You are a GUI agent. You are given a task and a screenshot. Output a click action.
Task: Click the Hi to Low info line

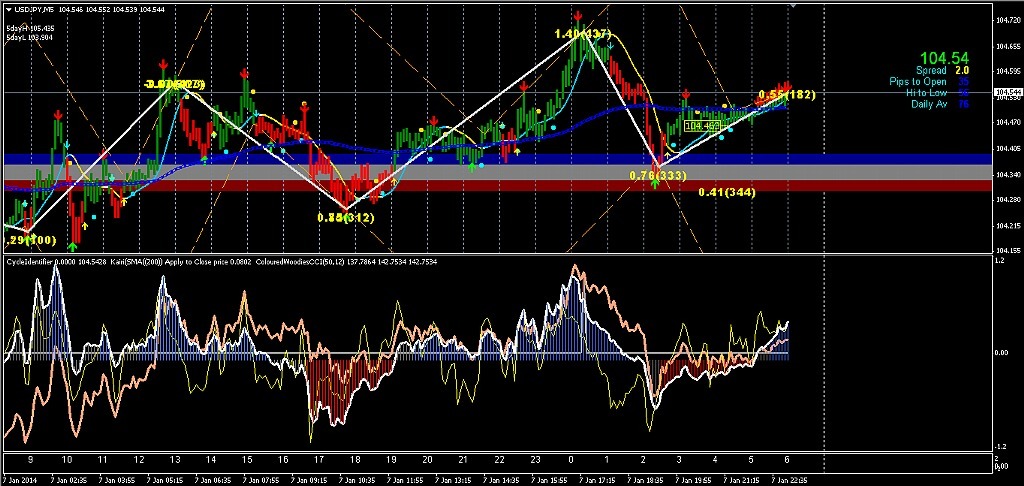click(x=940, y=93)
